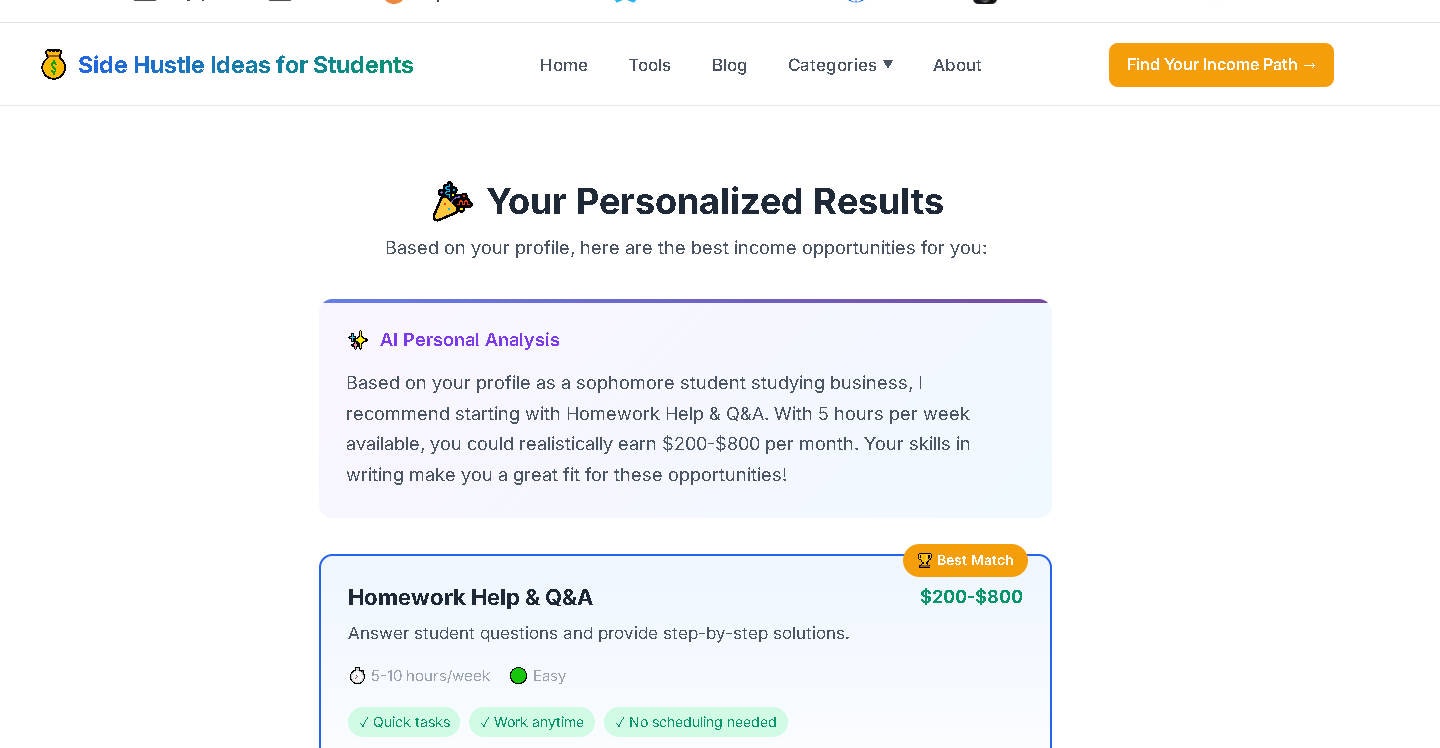This screenshot has width=1440, height=748.
Task: Open the Categories chevron arrow
Action: [888, 65]
